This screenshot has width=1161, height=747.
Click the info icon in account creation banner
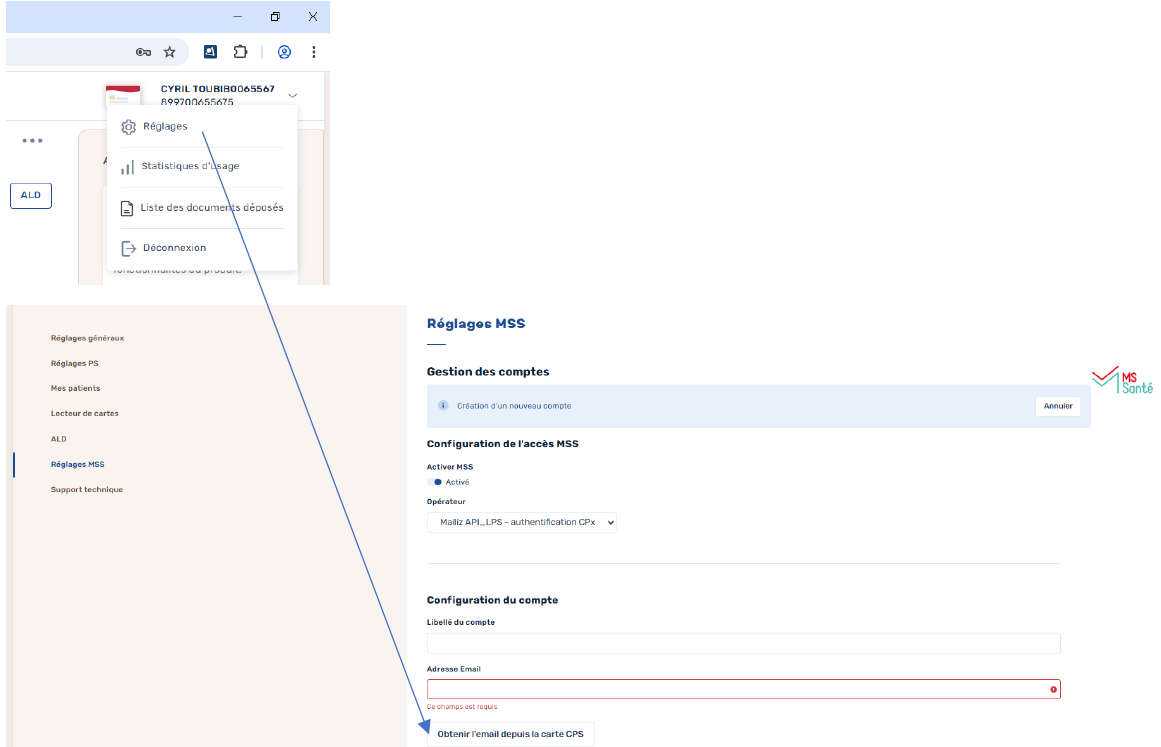pos(443,406)
